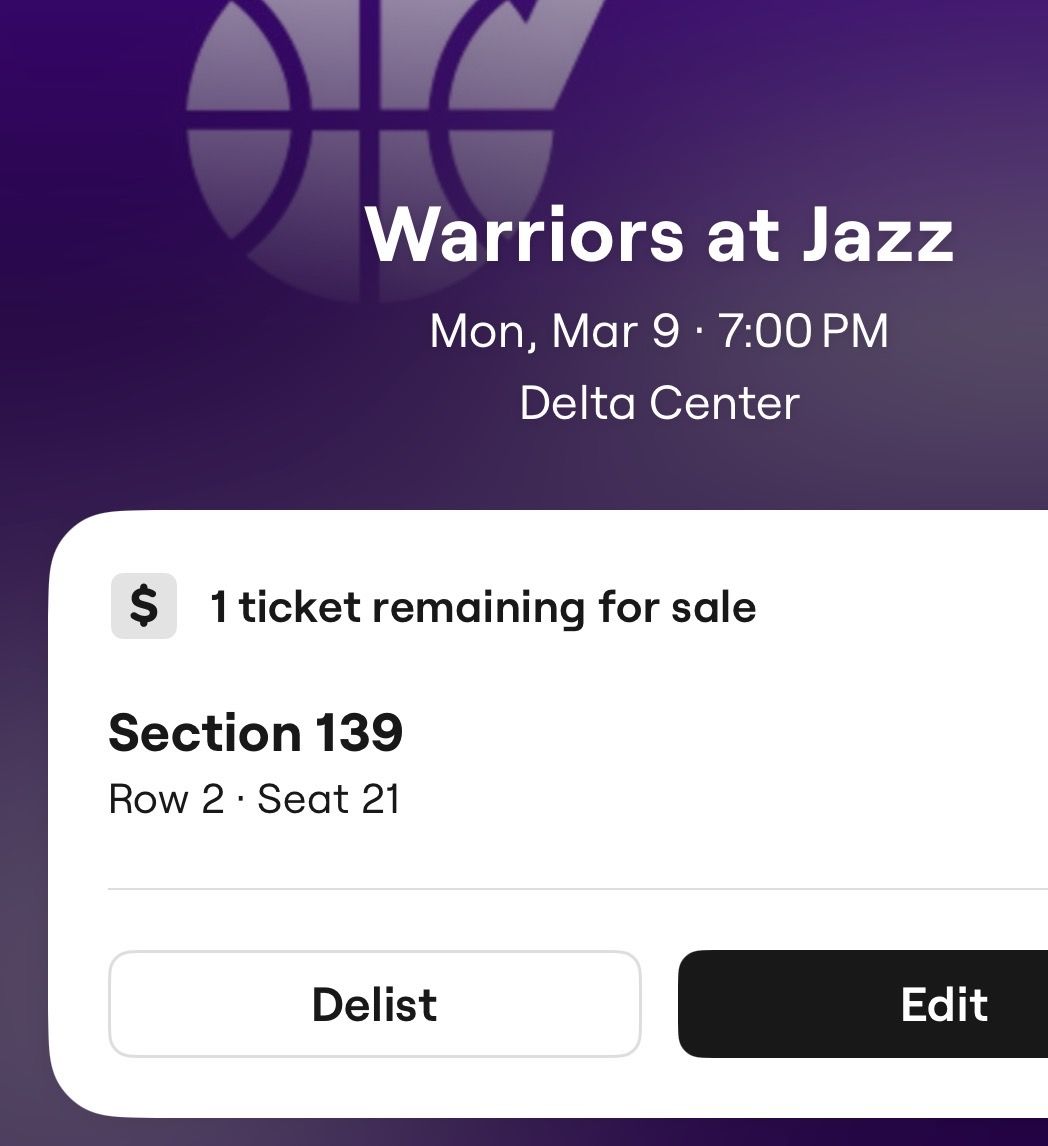Tap '1 ticket remaining for sale' text
Screen dimensions: 1048x1146
pyautogui.click(x=483, y=606)
